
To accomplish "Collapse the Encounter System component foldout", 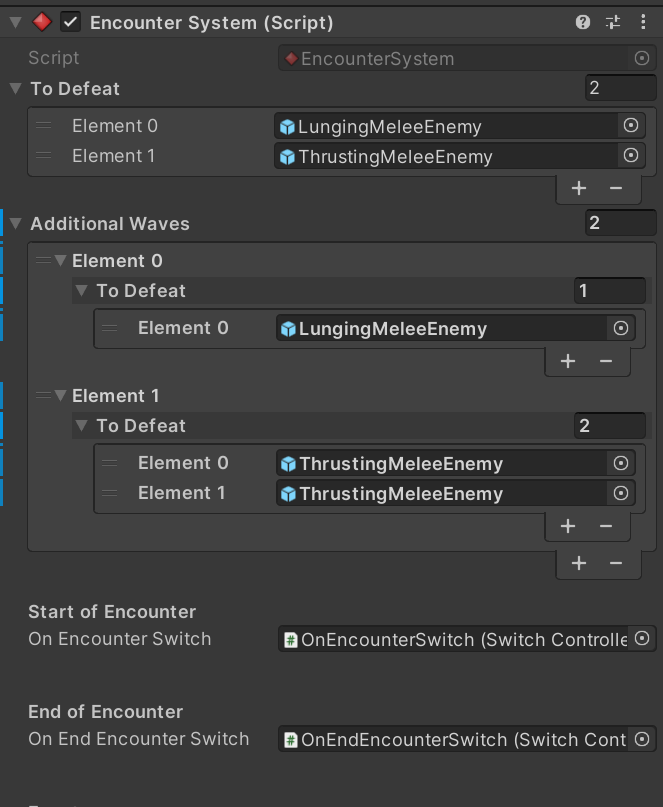I will click(x=15, y=22).
